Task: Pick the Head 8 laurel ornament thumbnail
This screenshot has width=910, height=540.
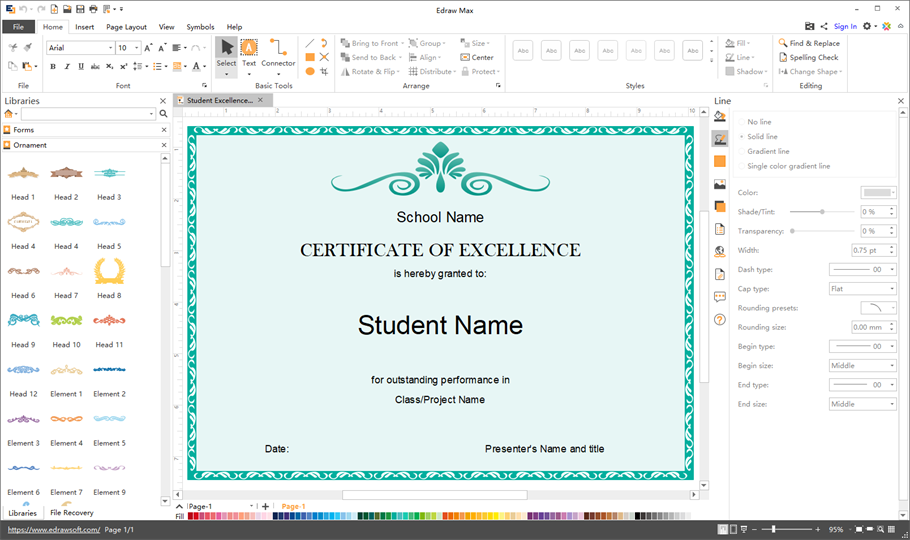Action: 109,271
